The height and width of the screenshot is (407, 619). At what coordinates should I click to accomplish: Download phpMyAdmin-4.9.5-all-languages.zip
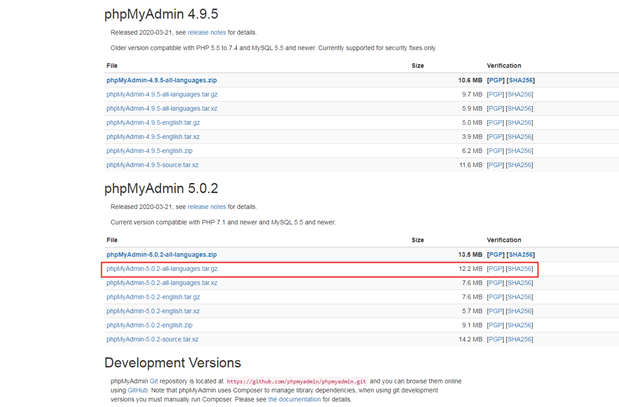pos(161,80)
